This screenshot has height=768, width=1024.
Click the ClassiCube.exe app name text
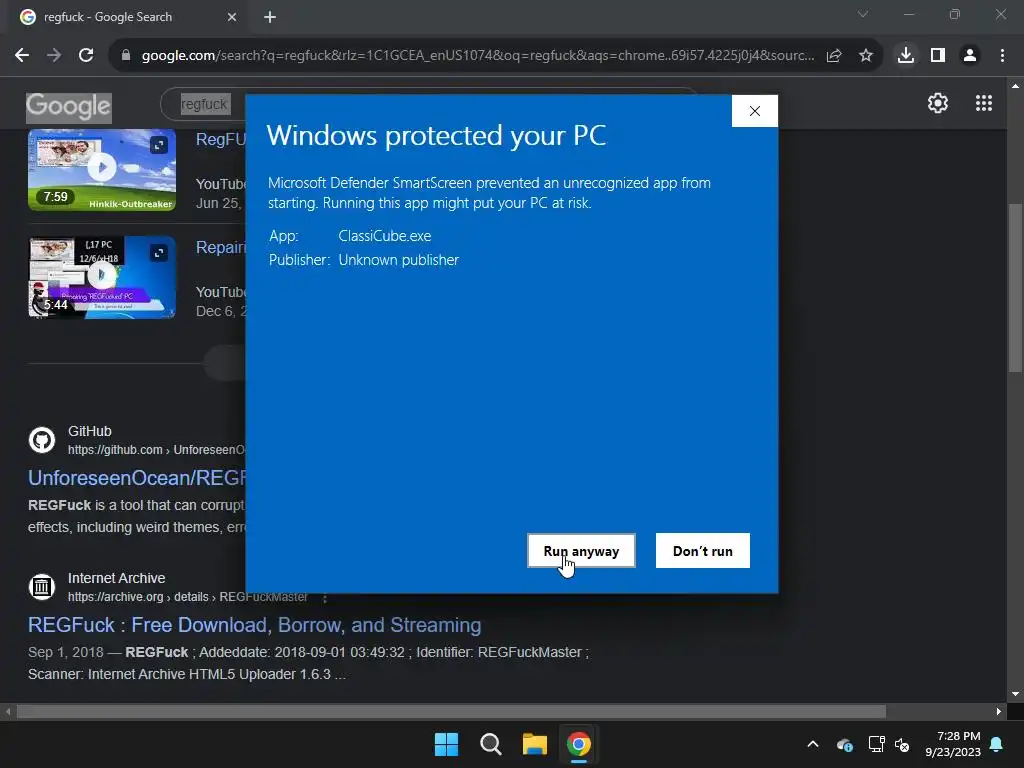point(385,236)
